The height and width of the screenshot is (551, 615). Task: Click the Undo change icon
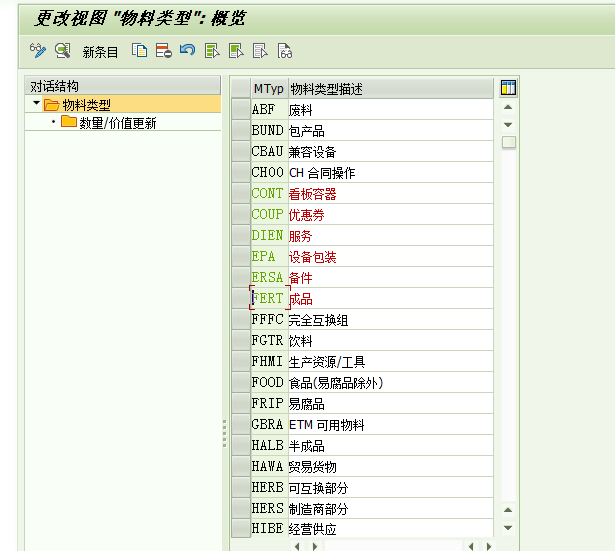click(x=187, y=51)
